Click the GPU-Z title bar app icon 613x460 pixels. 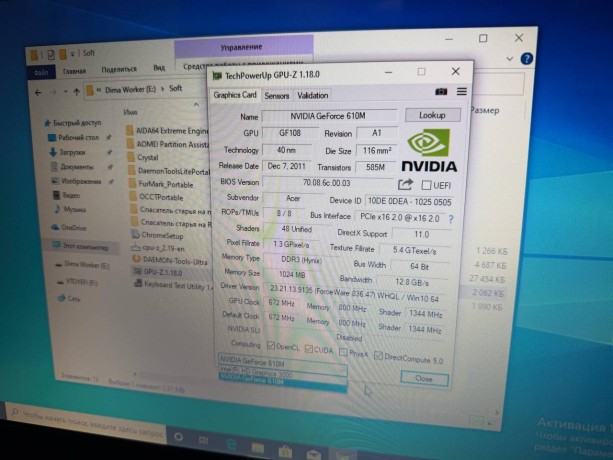tap(217, 75)
